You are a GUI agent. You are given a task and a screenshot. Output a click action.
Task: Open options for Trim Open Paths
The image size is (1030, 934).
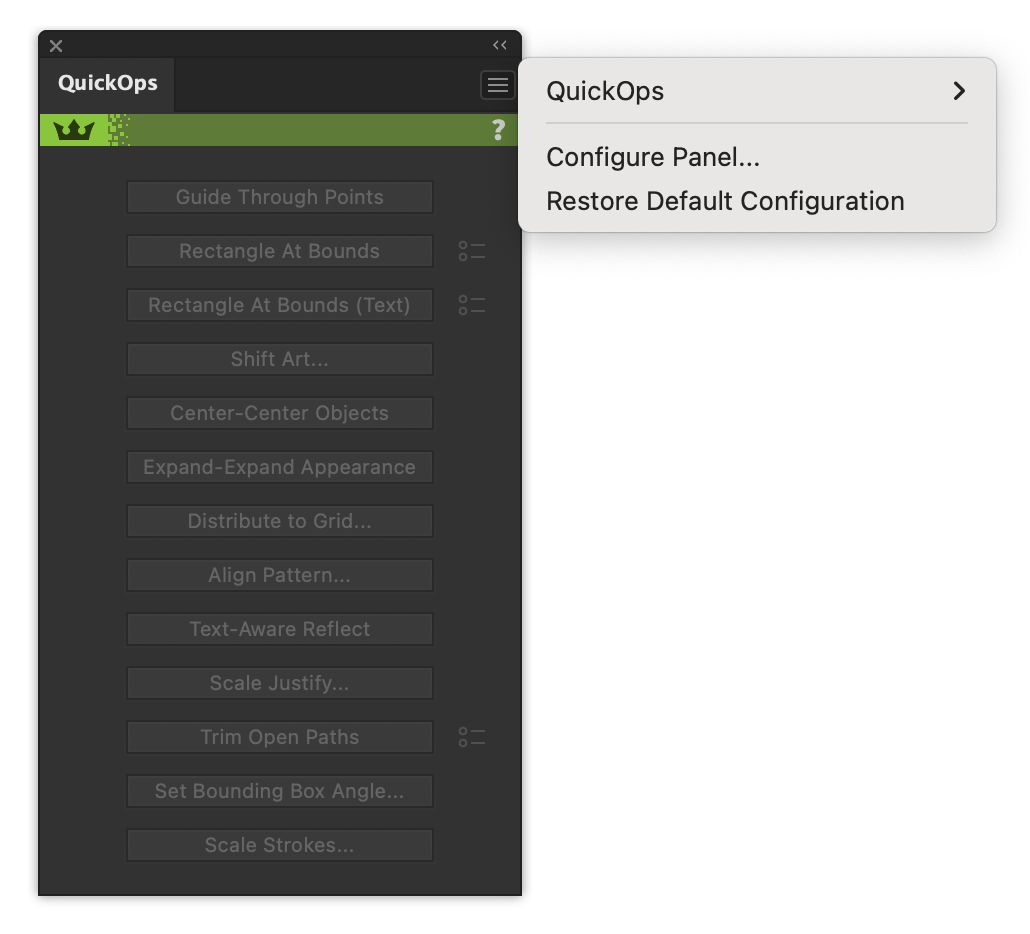tap(470, 737)
